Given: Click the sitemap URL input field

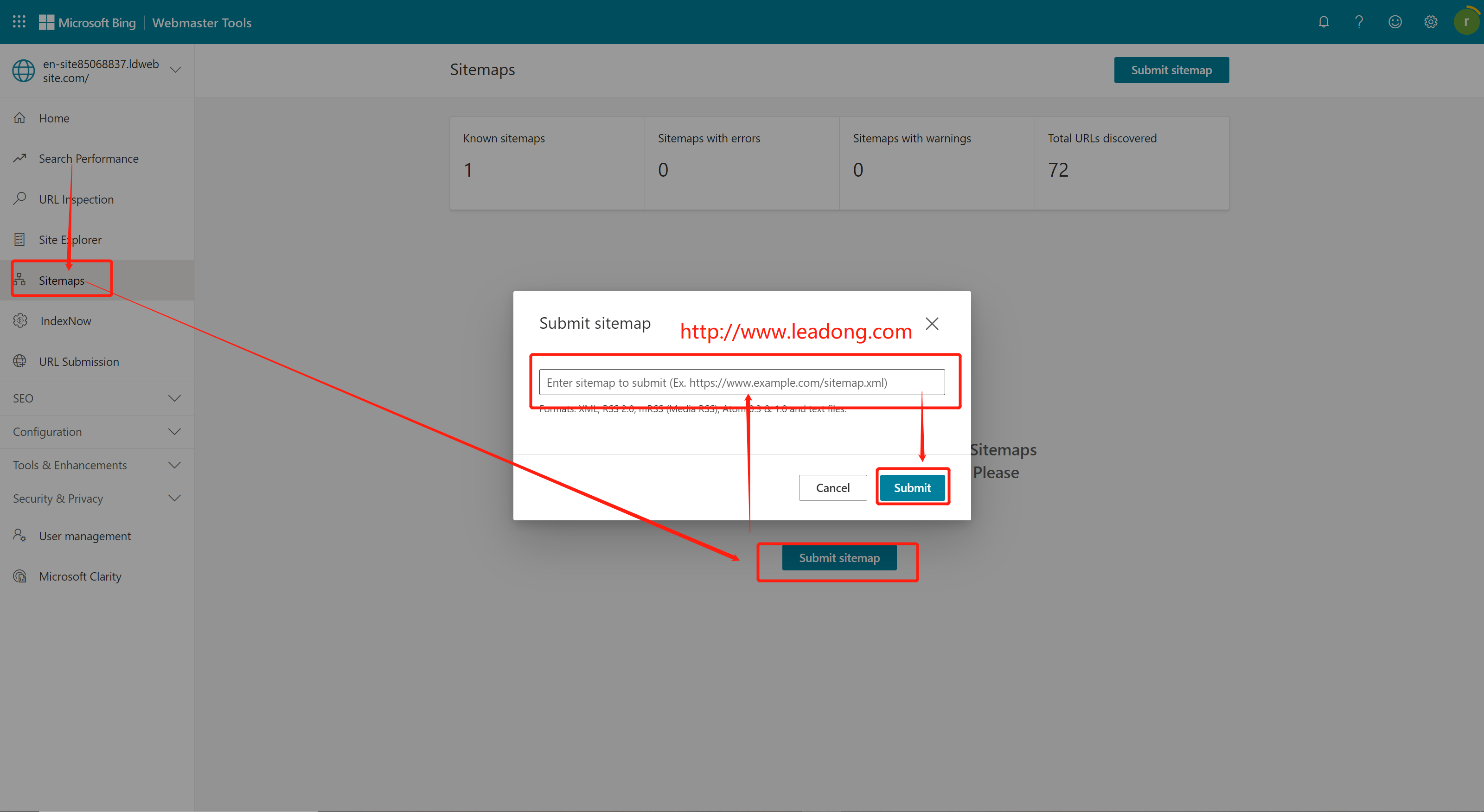Looking at the screenshot, I should [742, 383].
